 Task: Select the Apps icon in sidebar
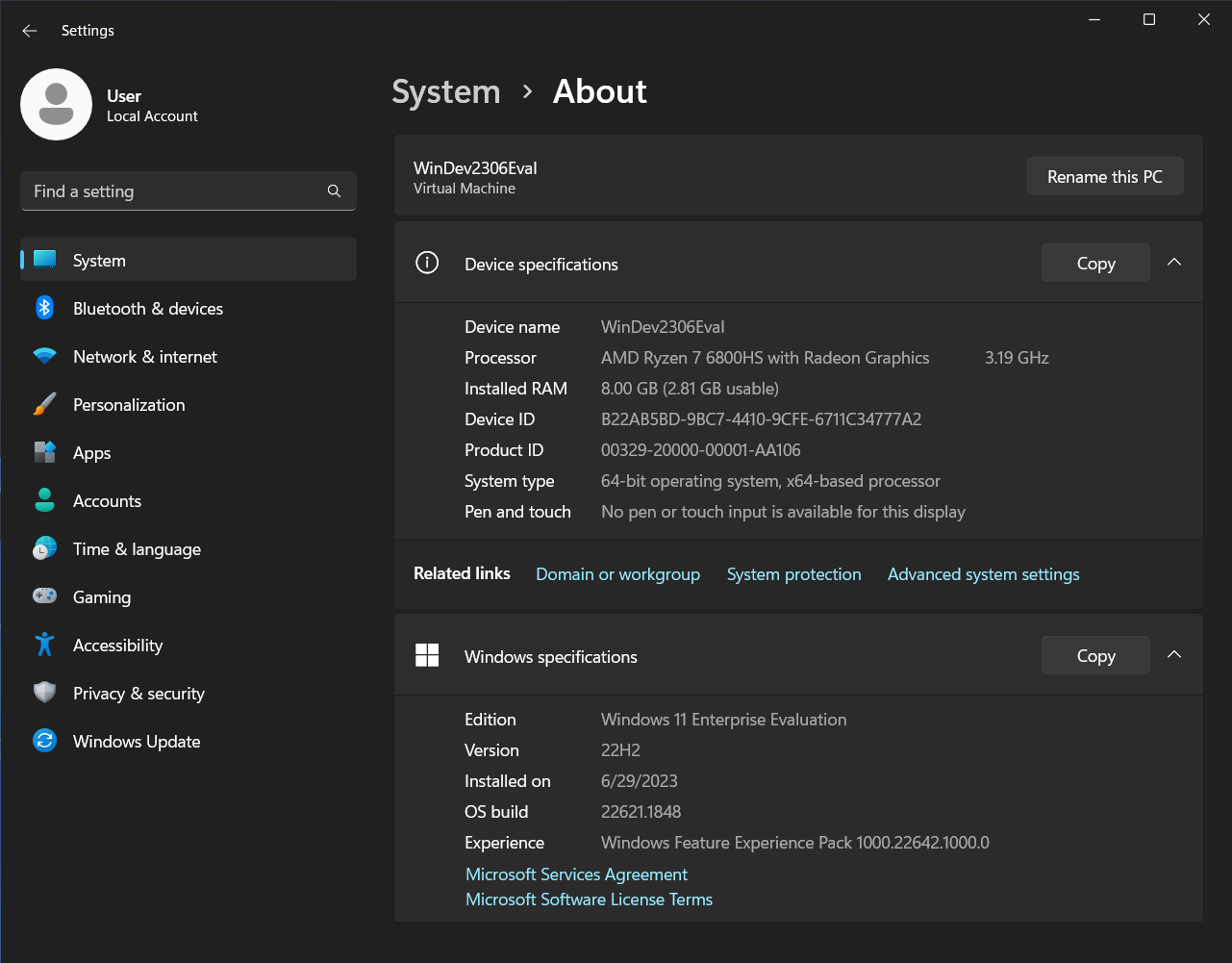pyautogui.click(x=44, y=452)
